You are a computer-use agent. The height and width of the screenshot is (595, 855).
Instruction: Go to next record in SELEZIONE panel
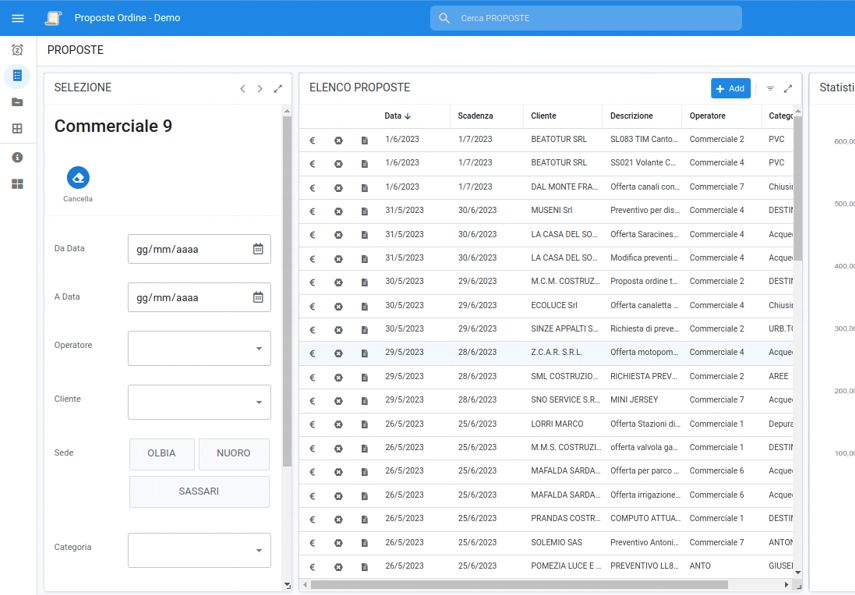click(260, 88)
